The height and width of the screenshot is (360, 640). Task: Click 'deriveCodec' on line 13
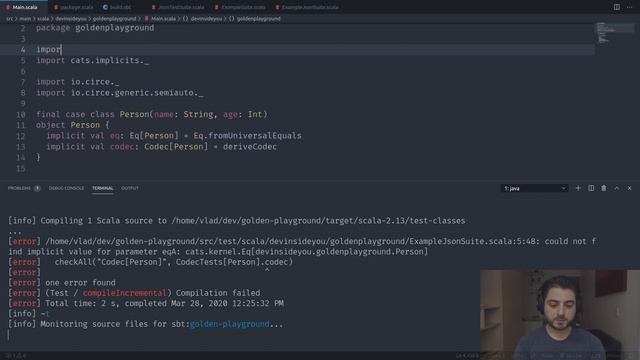click(x=250, y=147)
